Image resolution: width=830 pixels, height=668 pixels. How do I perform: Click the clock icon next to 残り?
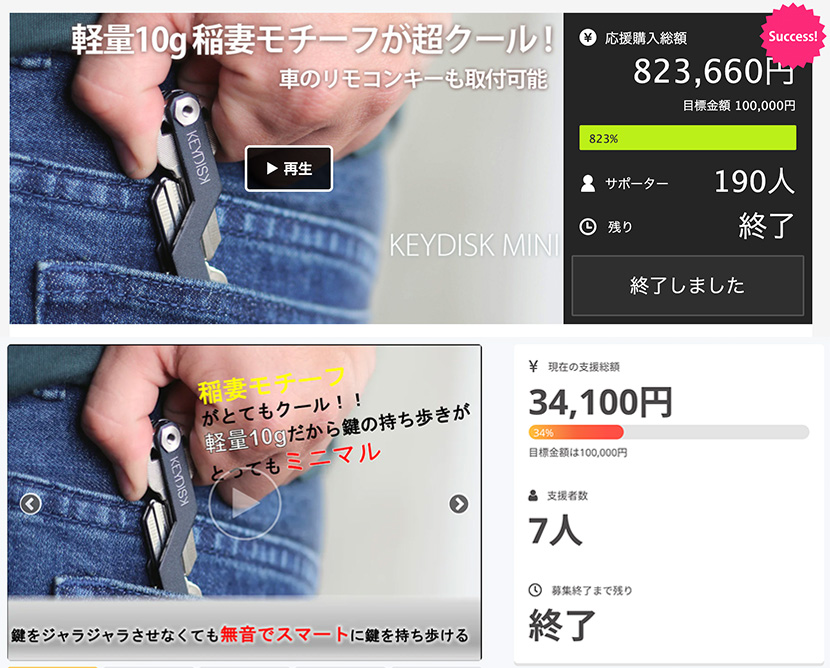pyautogui.click(x=588, y=227)
